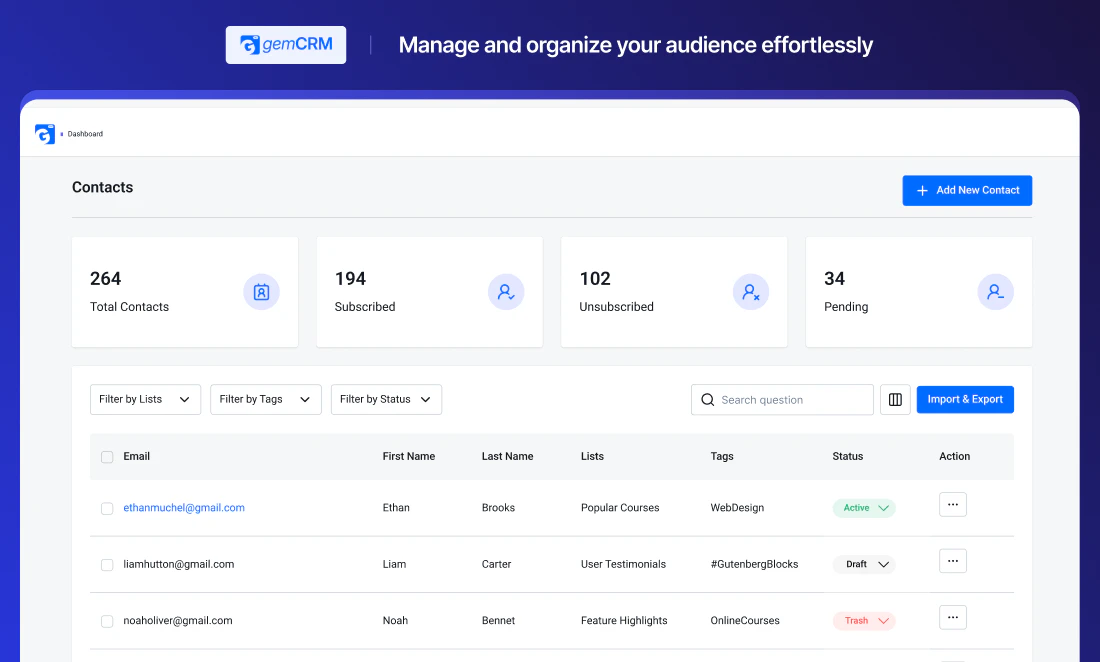Image resolution: width=1100 pixels, height=662 pixels.
Task: Open the Filter by Tags dropdown
Action: click(x=266, y=399)
